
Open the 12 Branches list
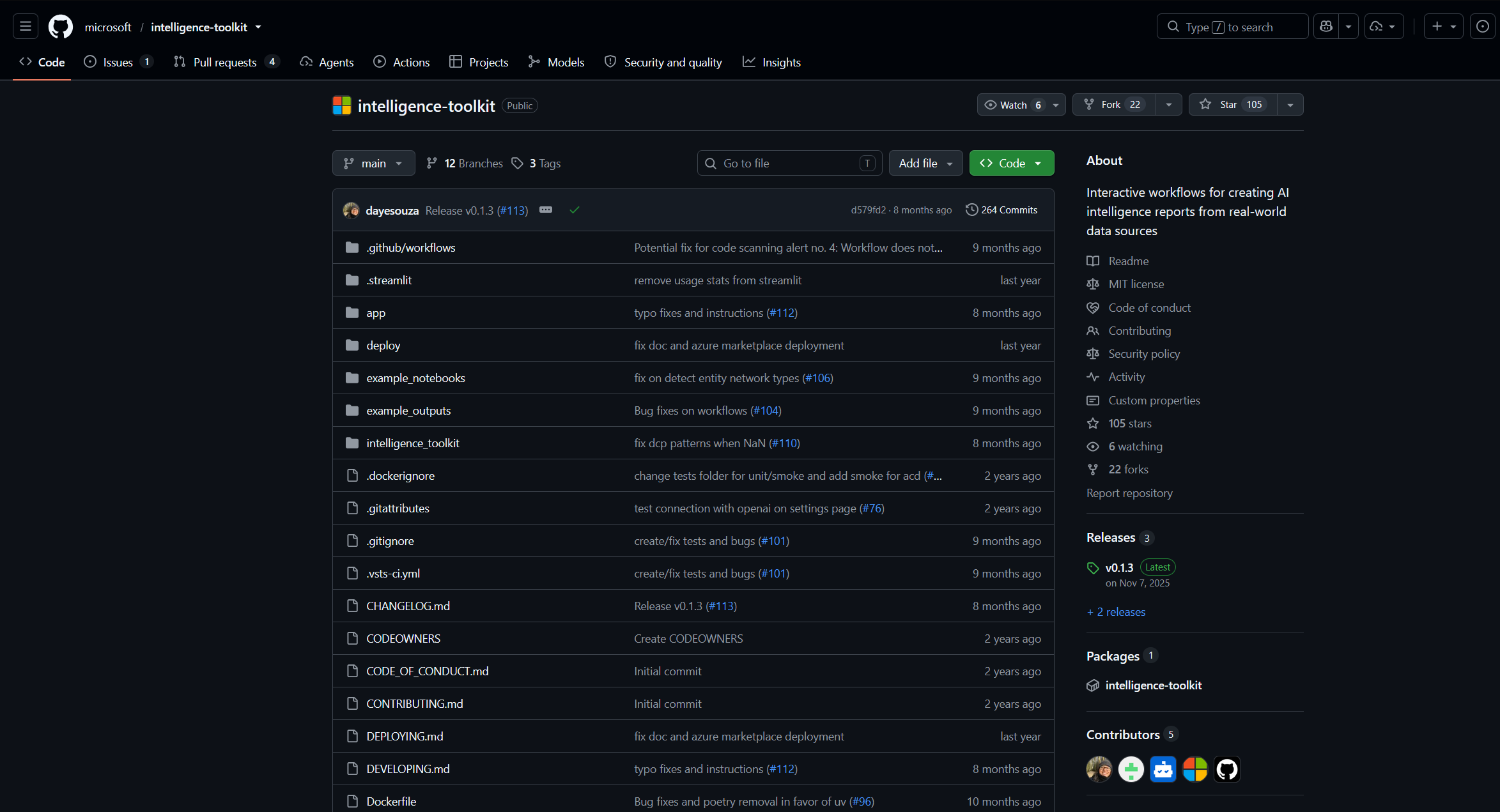point(465,164)
